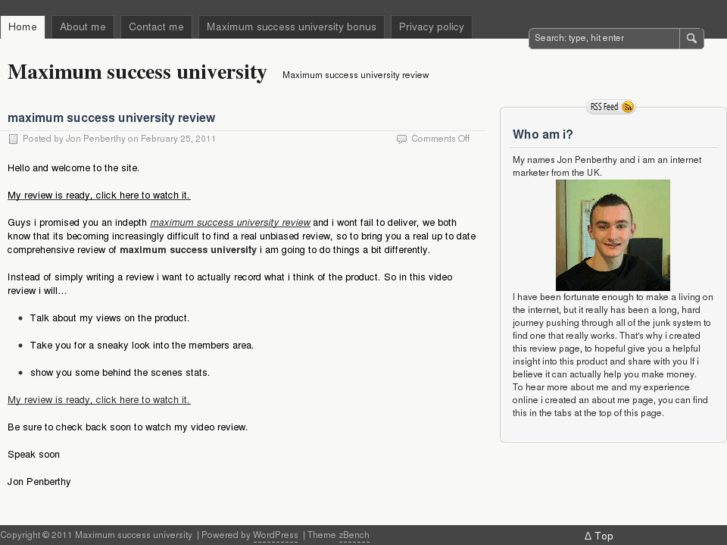The image size is (727, 545).
Task: Click the orange RSS feed icon
Action: [627, 107]
